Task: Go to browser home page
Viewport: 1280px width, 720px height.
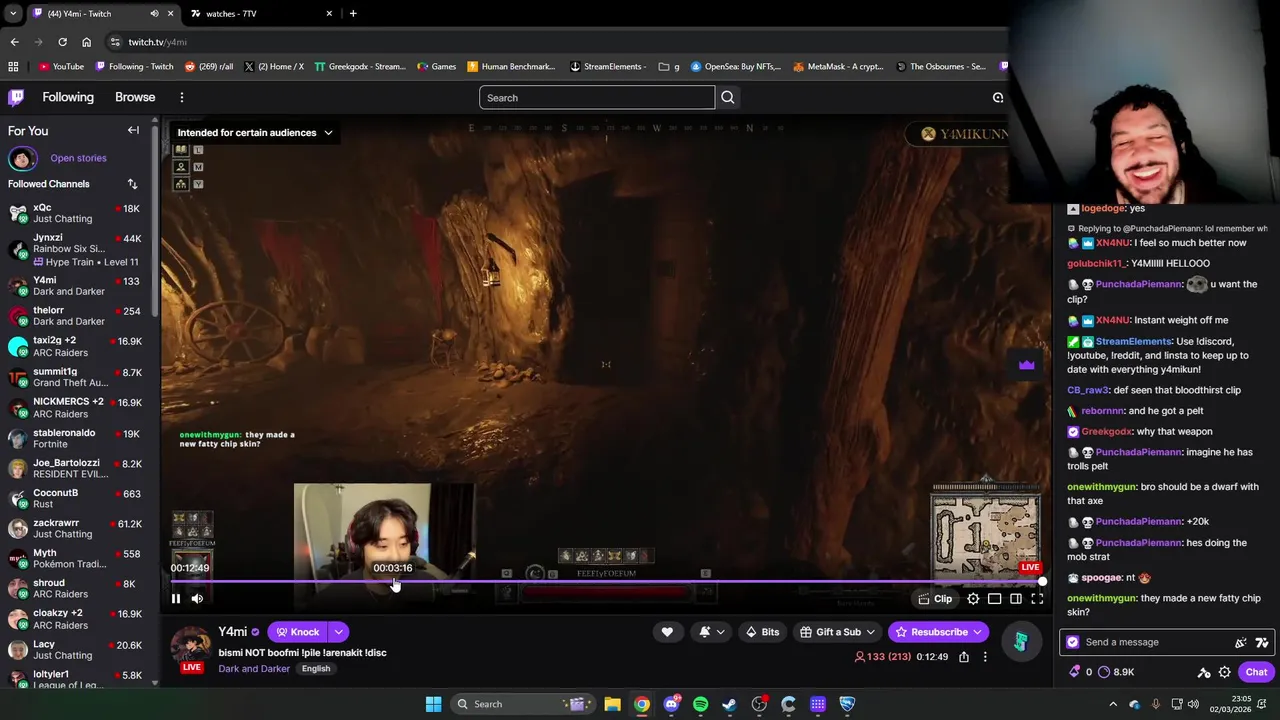Action: coord(86,42)
